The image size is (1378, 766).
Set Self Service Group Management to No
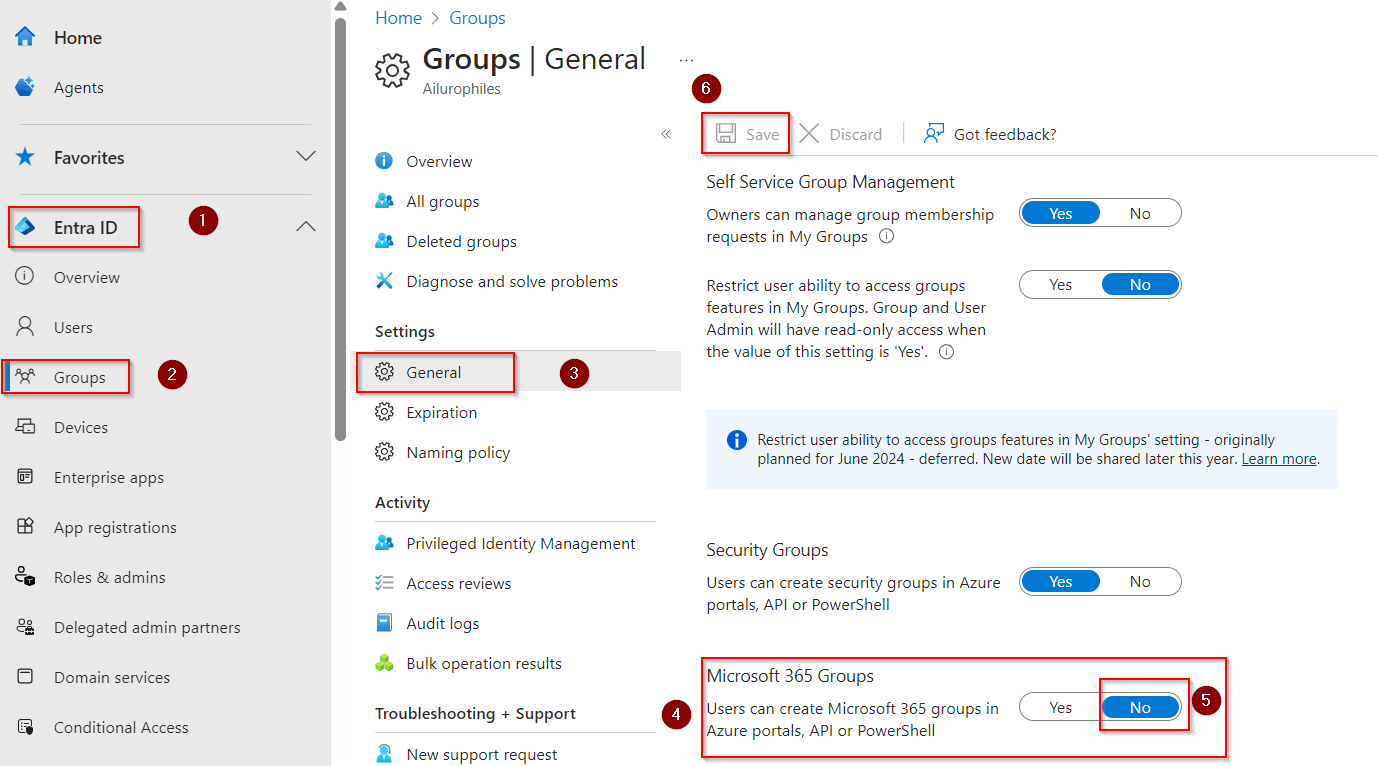click(x=1140, y=212)
